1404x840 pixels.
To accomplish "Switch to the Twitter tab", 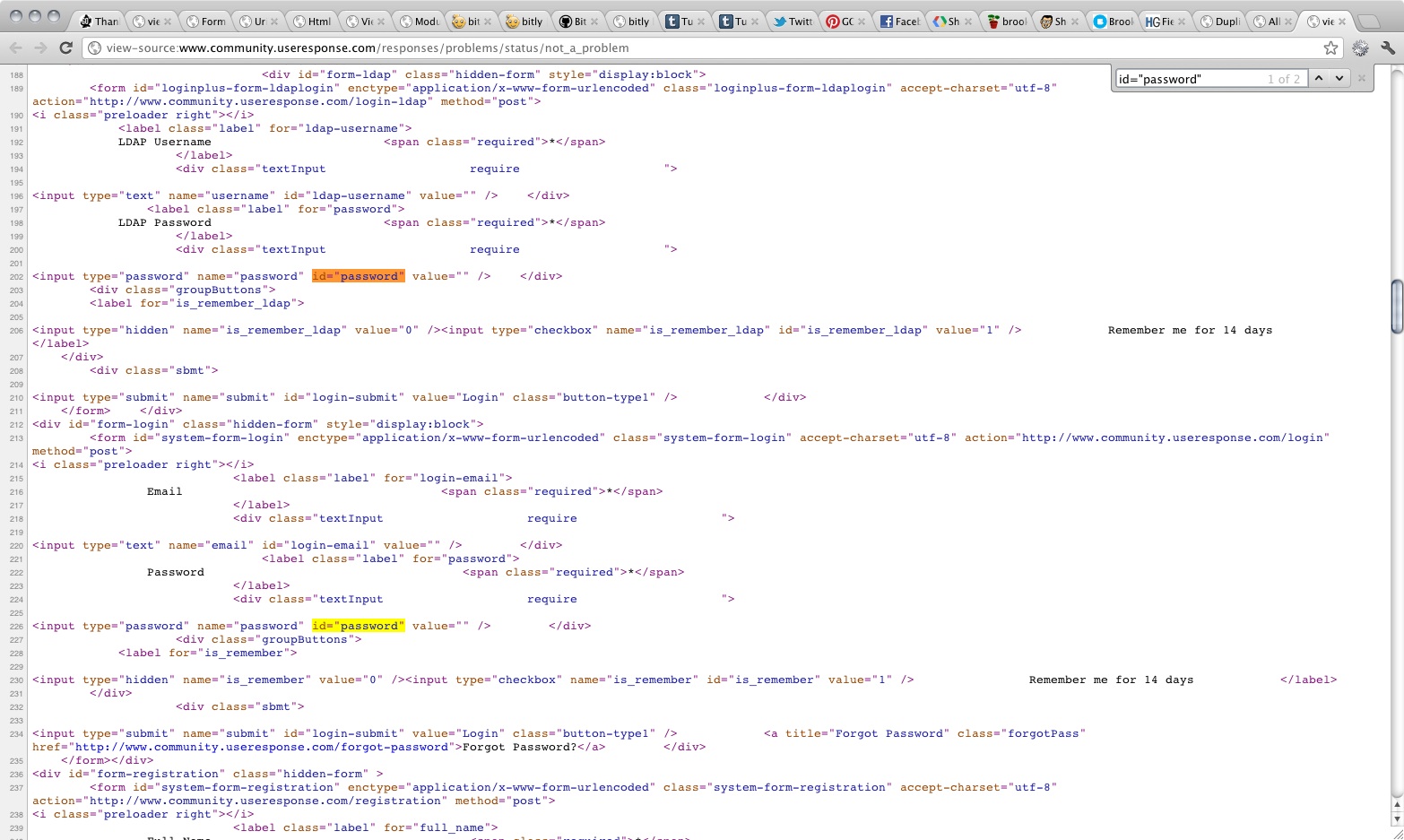I will [792, 22].
